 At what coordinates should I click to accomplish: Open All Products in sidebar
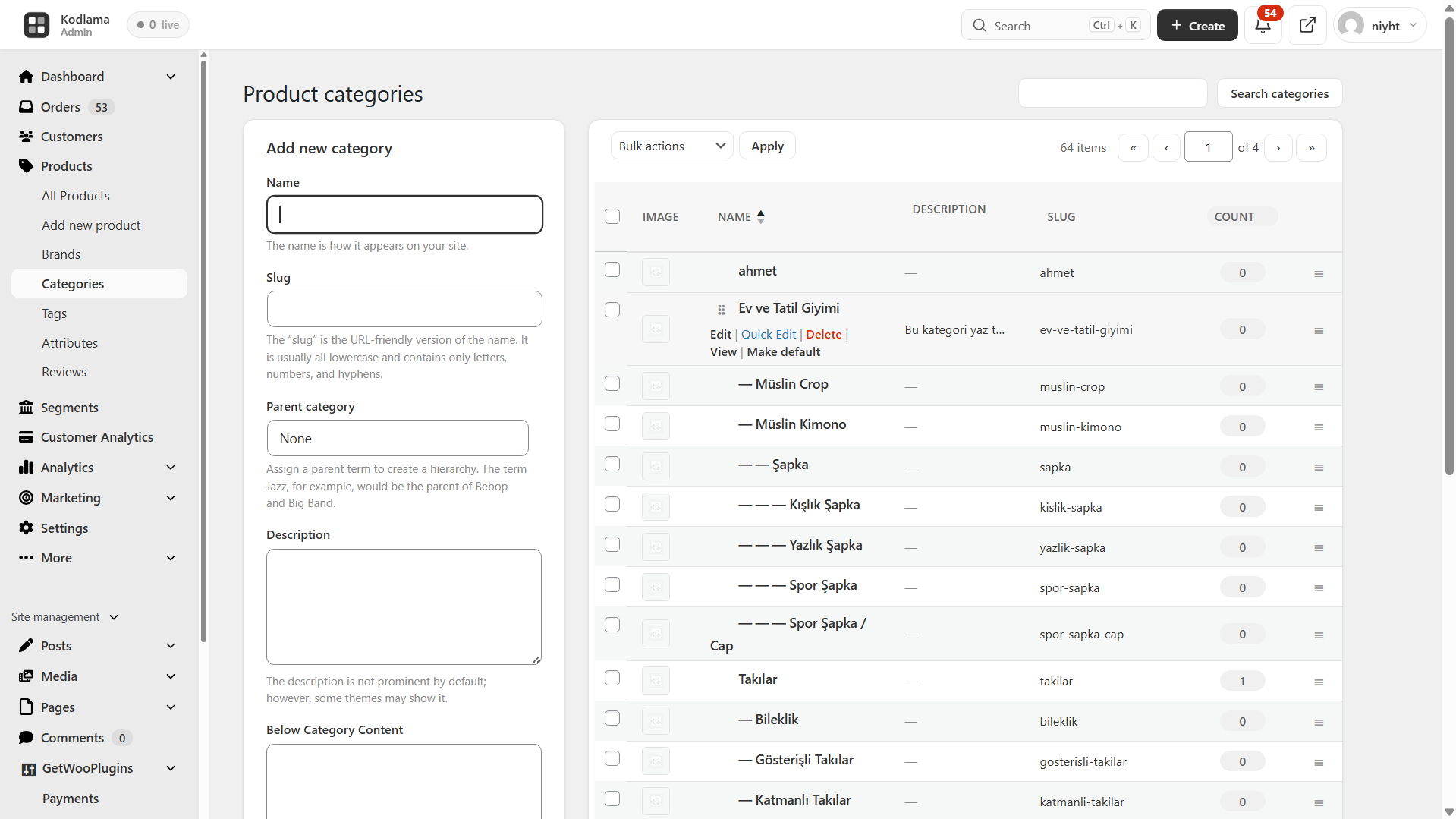[x=76, y=196]
